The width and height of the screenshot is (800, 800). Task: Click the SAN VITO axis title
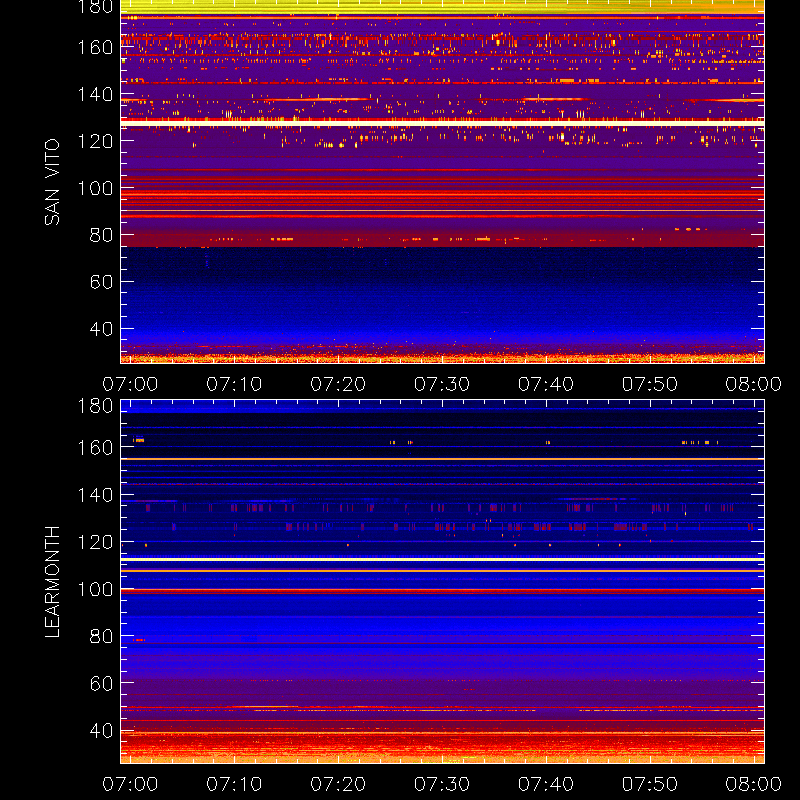pyautogui.click(x=52, y=182)
